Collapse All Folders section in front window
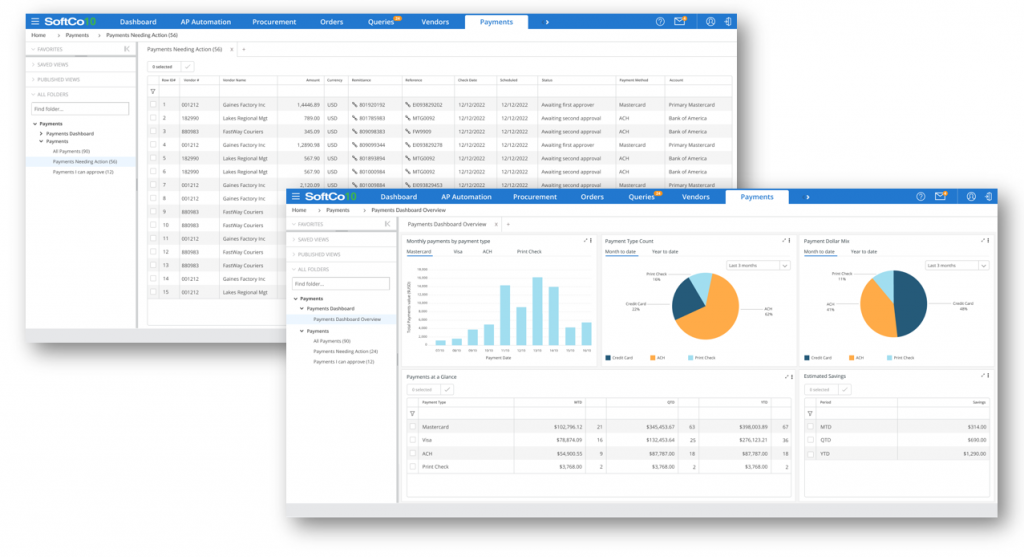Image resolution: width=1024 pixels, height=557 pixels. point(310,269)
